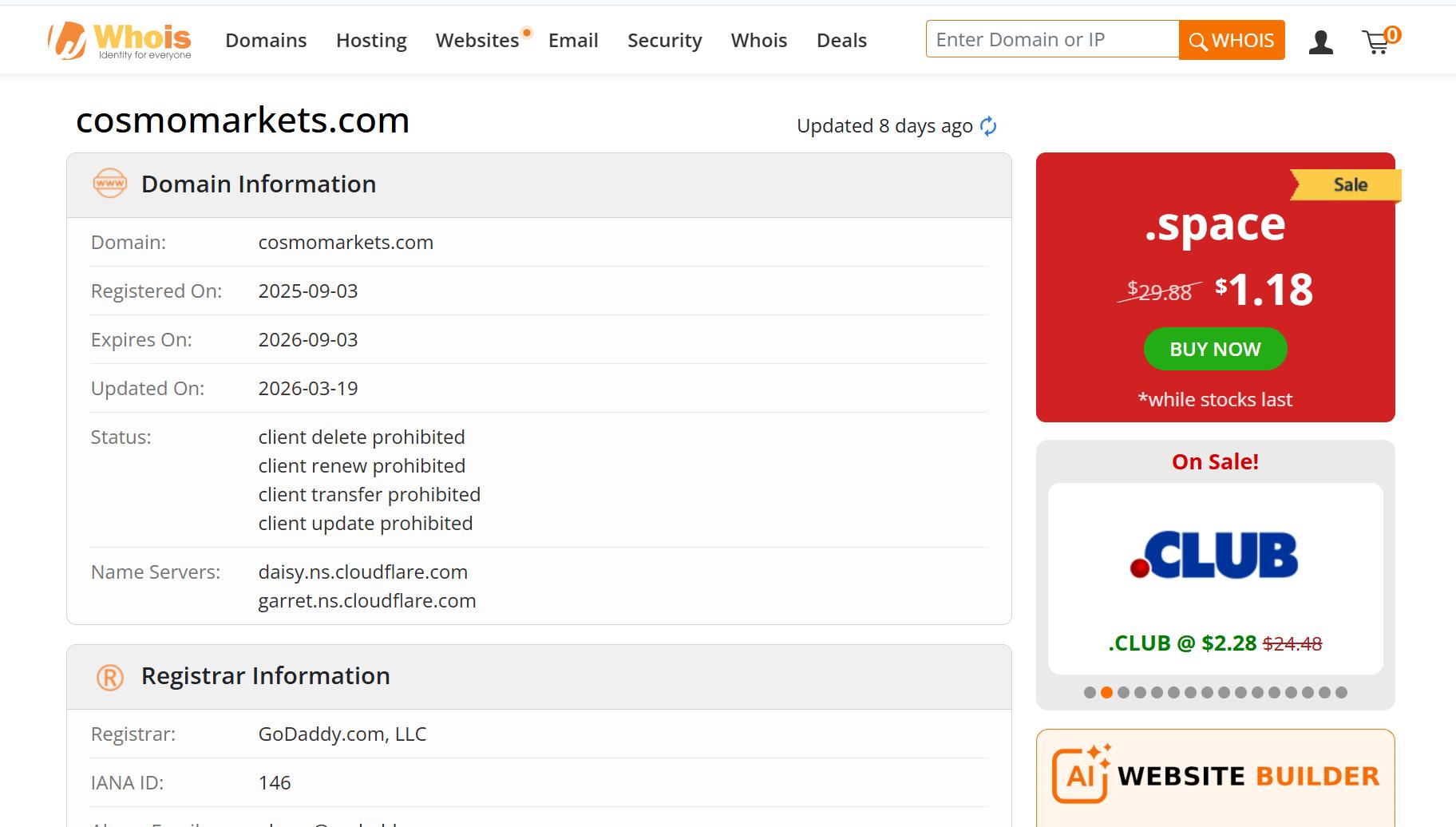
Task: Click the $1.18 sale price
Action: pyautogui.click(x=1264, y=290)
